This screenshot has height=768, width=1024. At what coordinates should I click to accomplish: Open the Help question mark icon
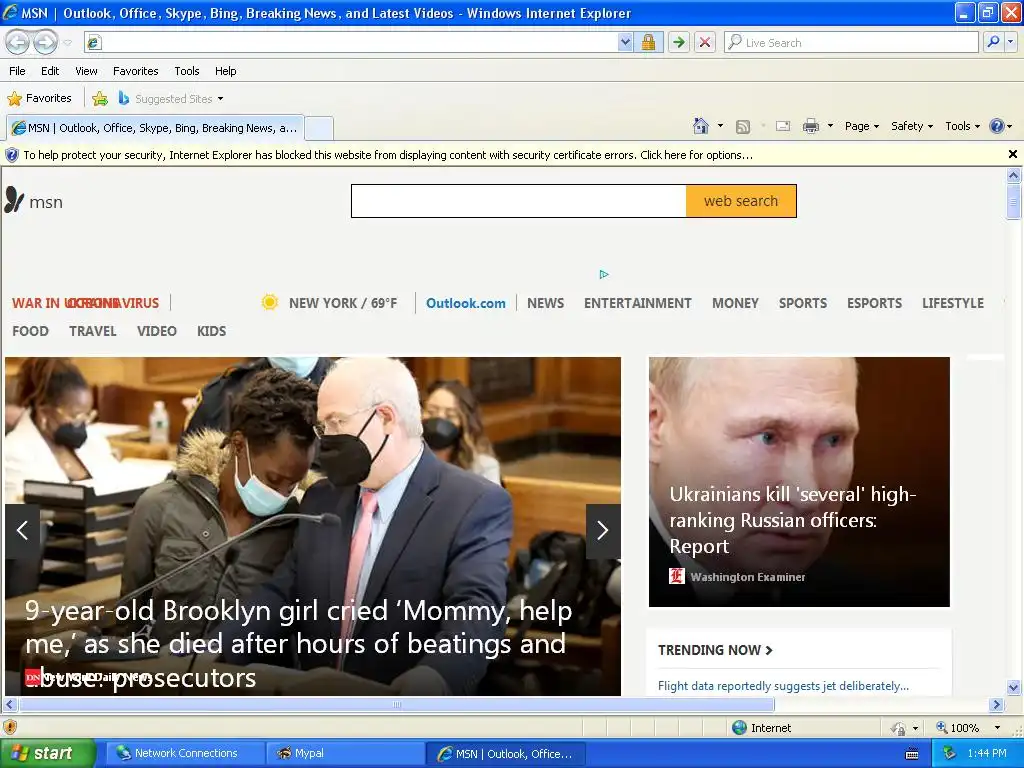(997, 126)
